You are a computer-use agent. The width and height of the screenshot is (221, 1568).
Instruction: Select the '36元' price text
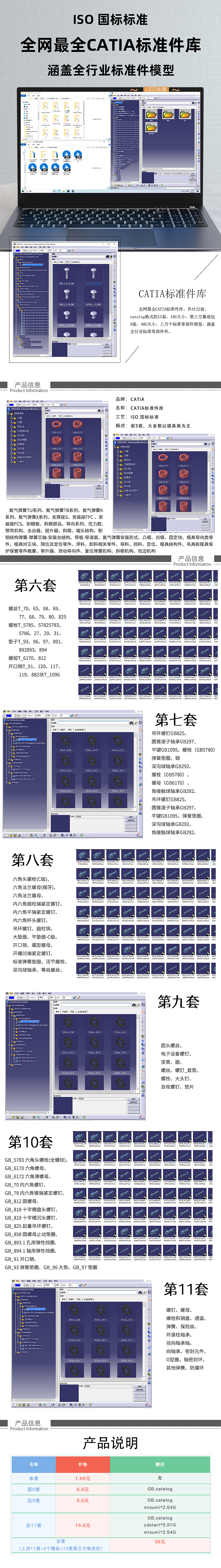click(x=159, y=1542)
